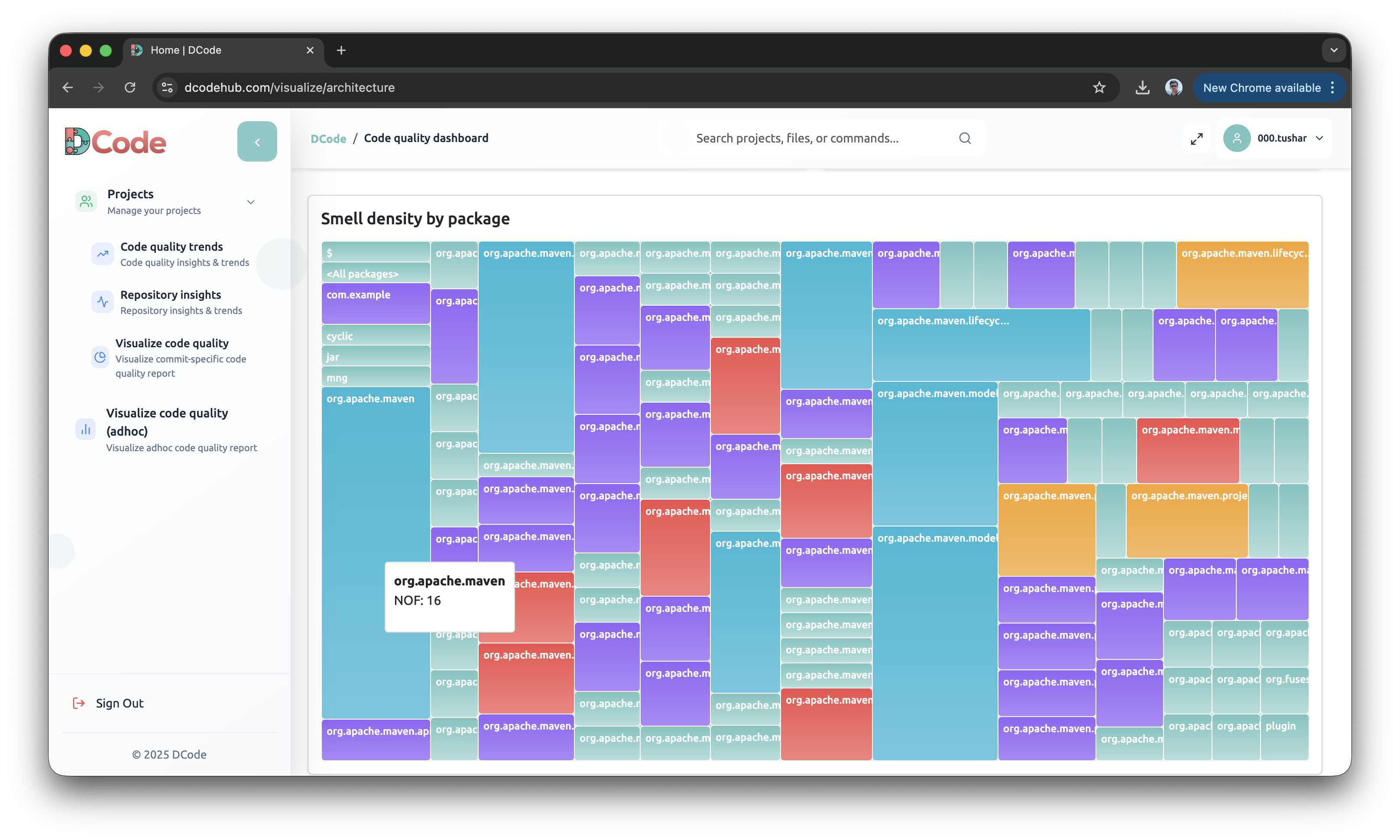Collapse the sidebar with the chevron button

tap(257, 142)
